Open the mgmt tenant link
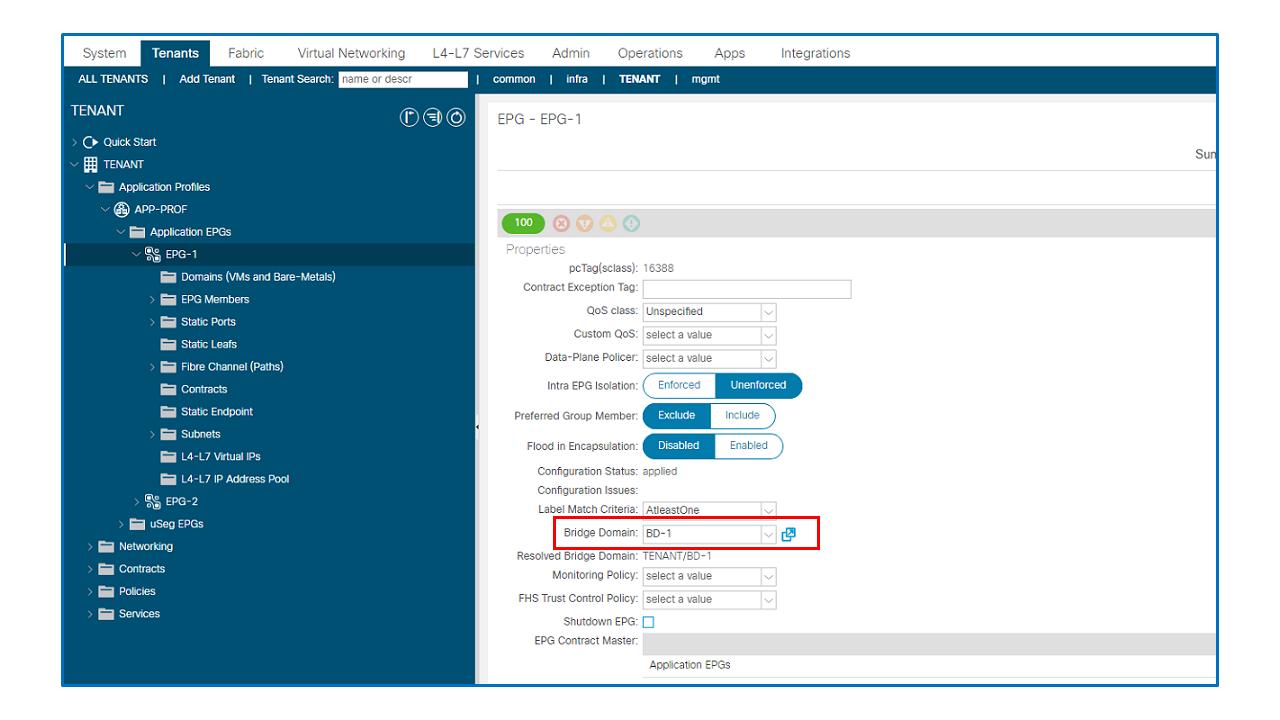 pyautogui.click(x=706, y=79)
